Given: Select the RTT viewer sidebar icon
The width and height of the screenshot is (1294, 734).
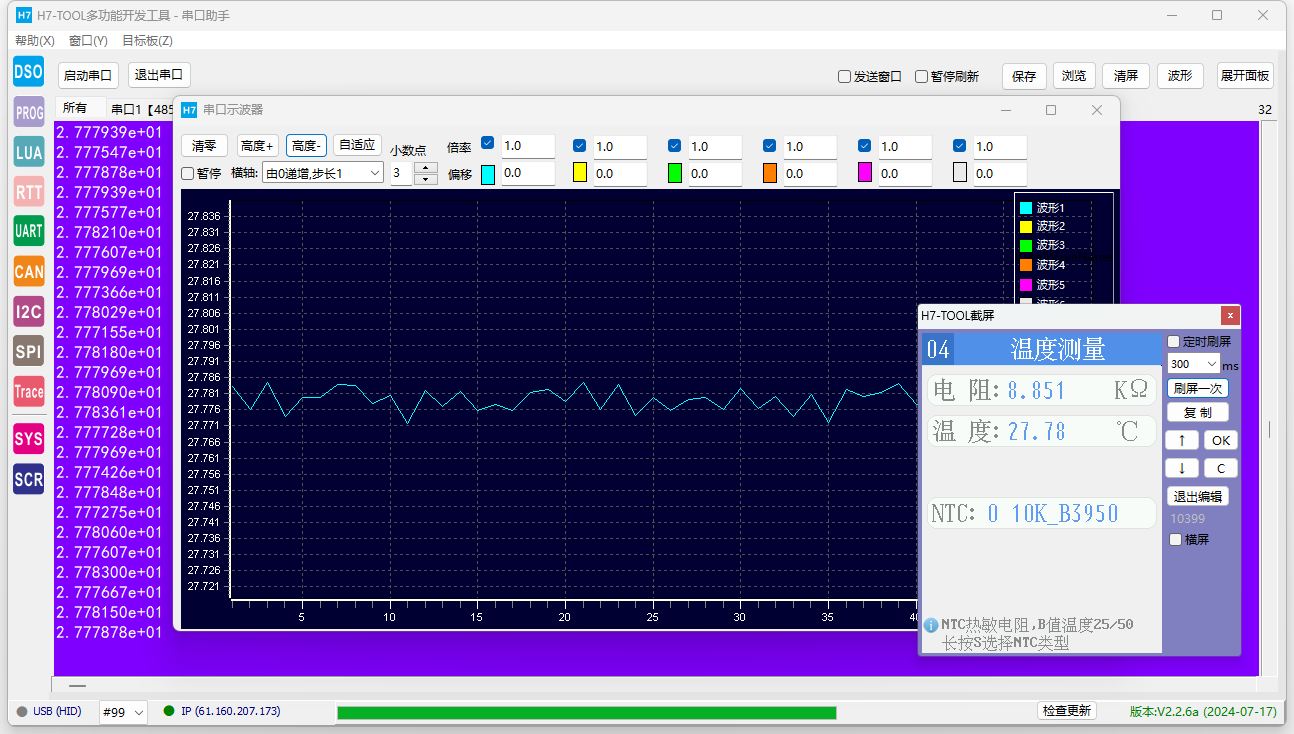Looking at the screenshot, I should click(x=29, y=191).
